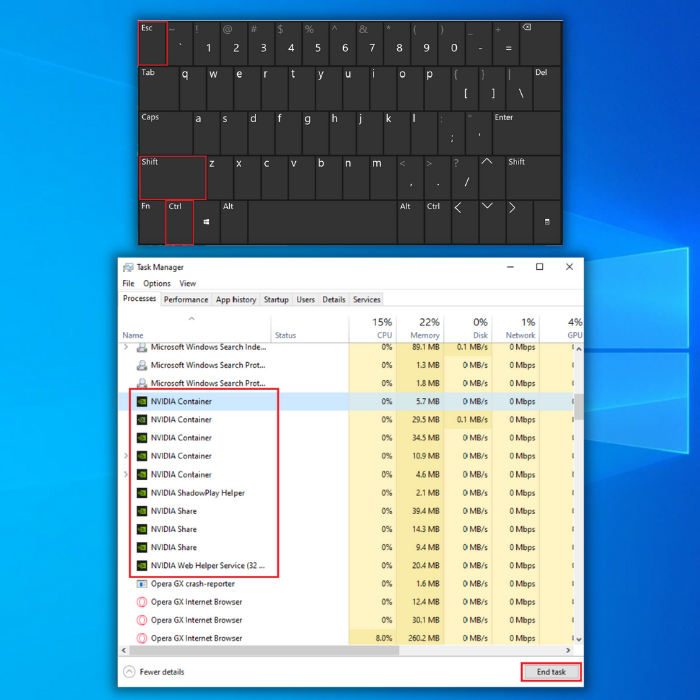Click the horizontal scrollbar left arrow
Viewport: 700px width, 700px height.
click(x=124, y=650)
